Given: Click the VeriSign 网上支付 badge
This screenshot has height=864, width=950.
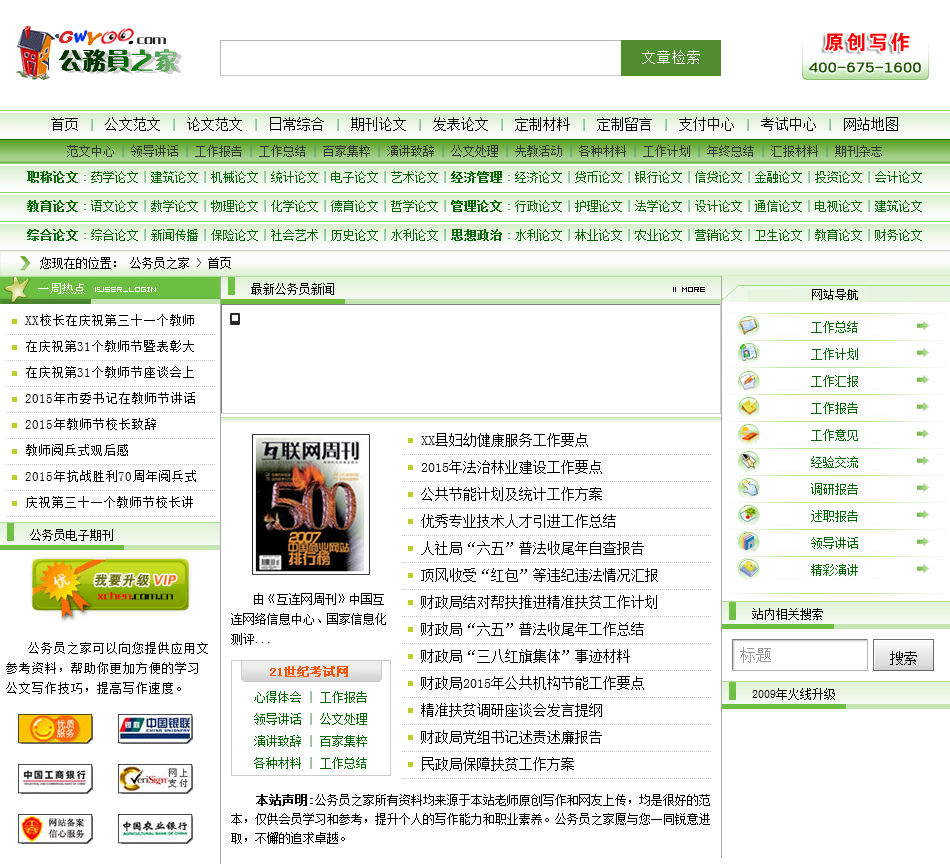Looking at the screenshot, I should coord(155,779).
